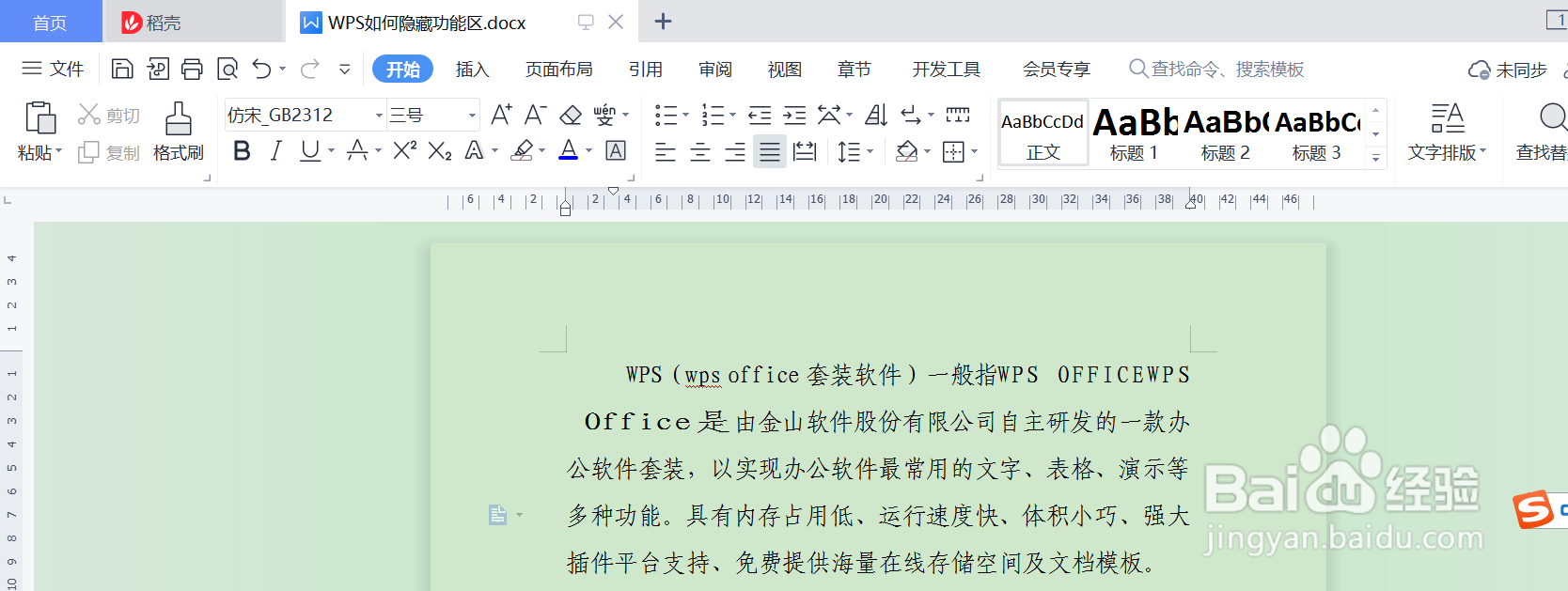Apply the 正文 style
The height and width of the screenshot is (591, 1568).
coord(1043,132)
